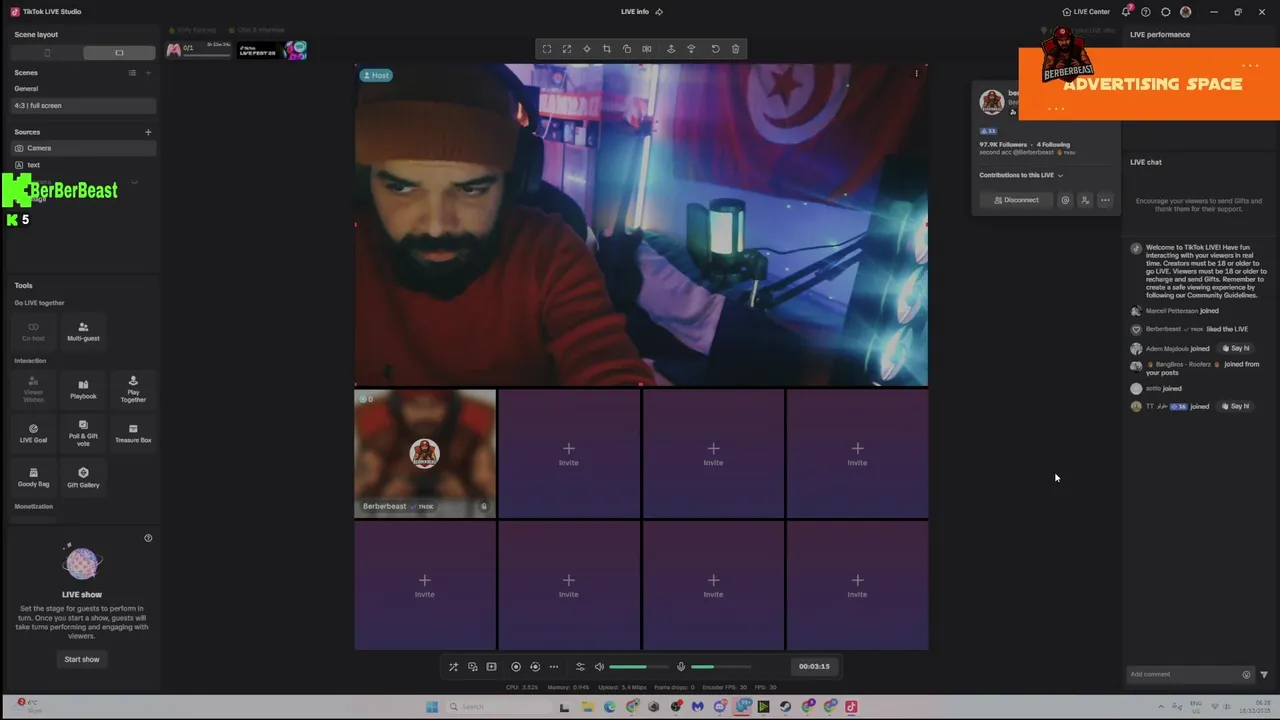
Task: Adjust the microphone volume slider
Action: [x=720, y=667]
